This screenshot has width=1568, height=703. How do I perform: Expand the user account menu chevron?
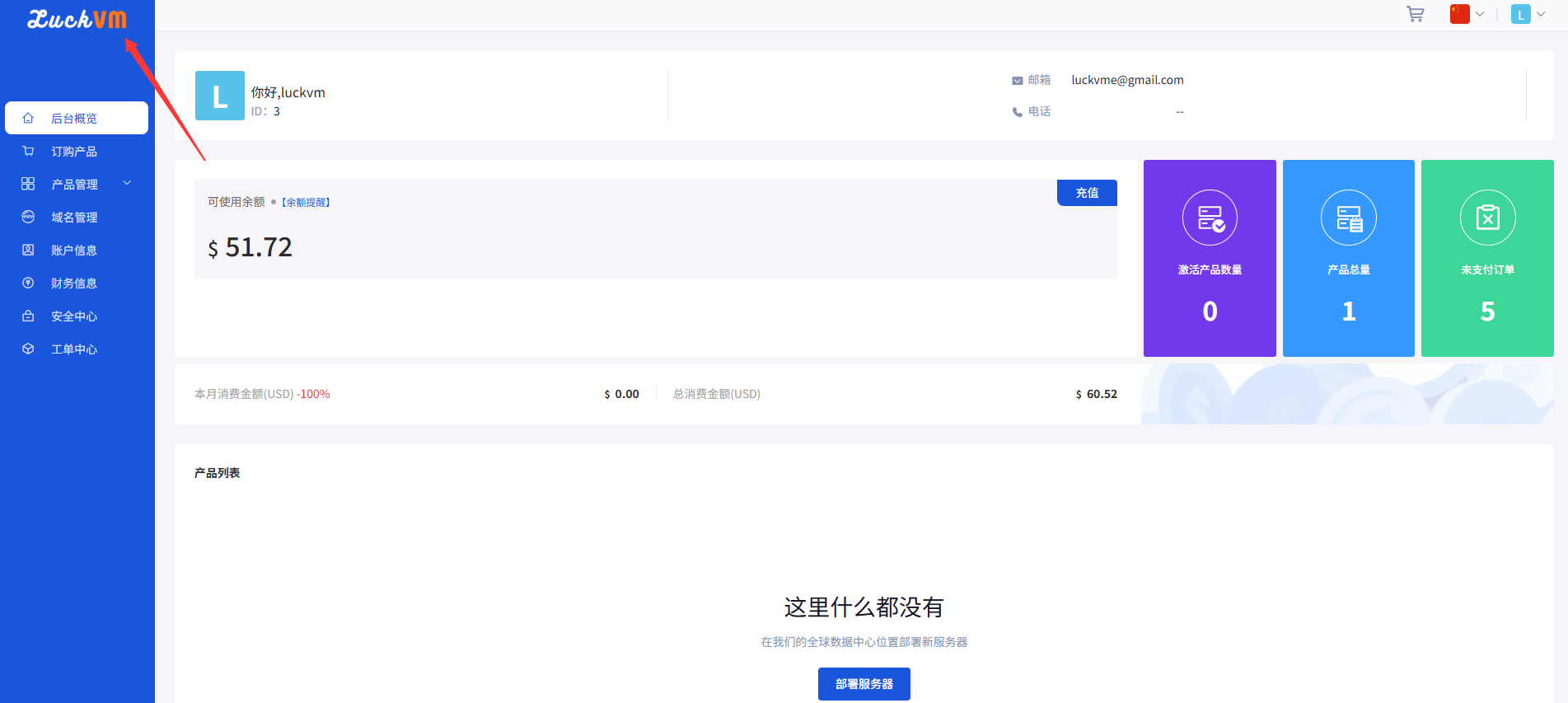tap(1541, 14)
